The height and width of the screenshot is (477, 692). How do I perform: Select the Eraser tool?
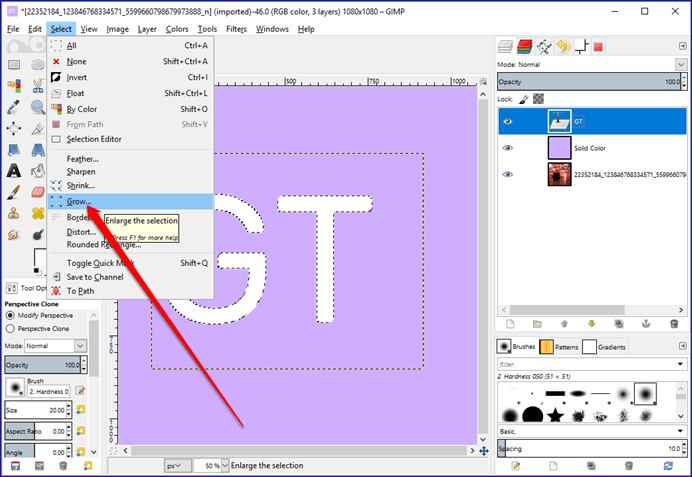point(38,192)
